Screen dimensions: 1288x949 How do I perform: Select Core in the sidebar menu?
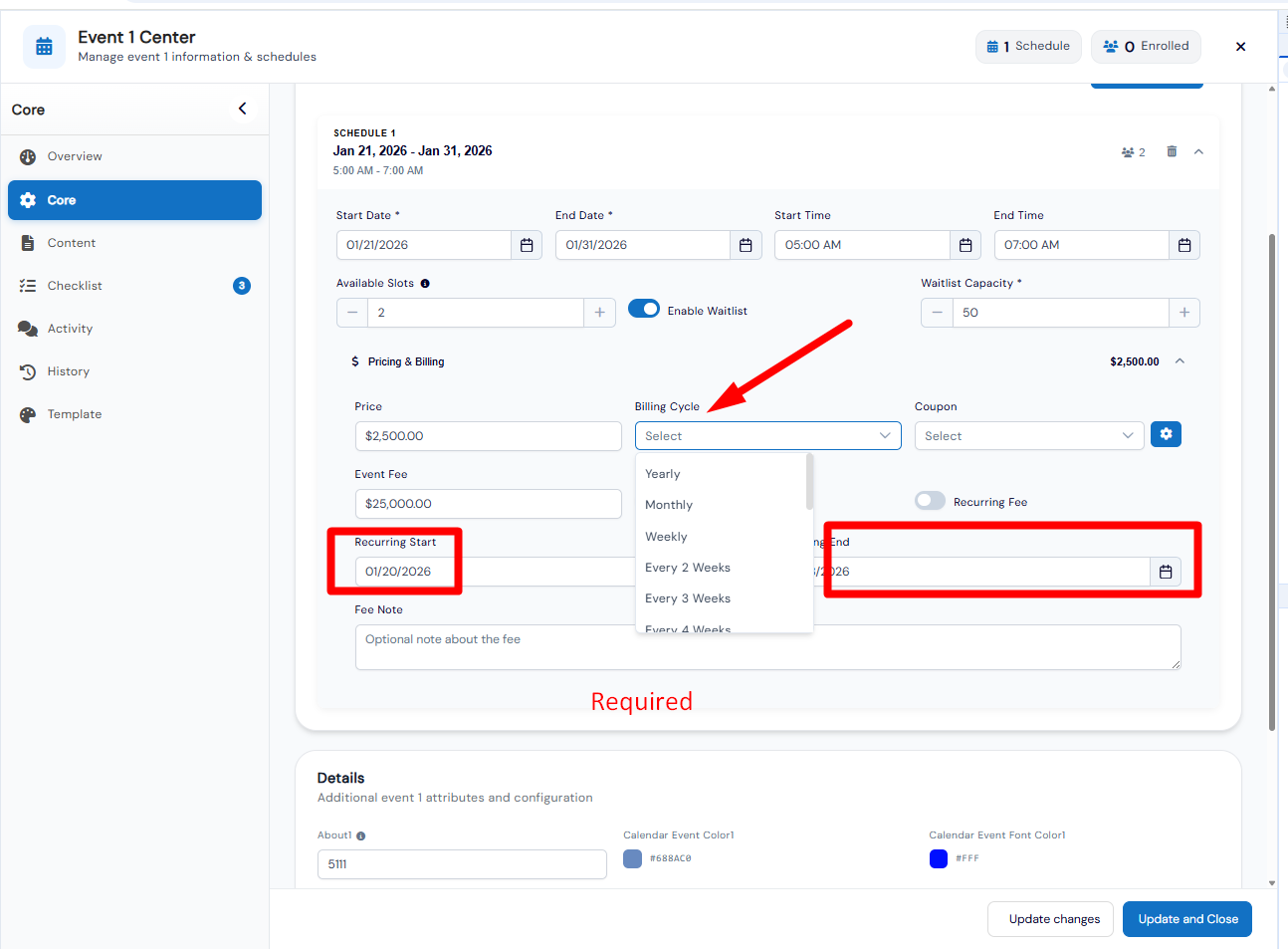pyautogui.click(x=134, y=200)
